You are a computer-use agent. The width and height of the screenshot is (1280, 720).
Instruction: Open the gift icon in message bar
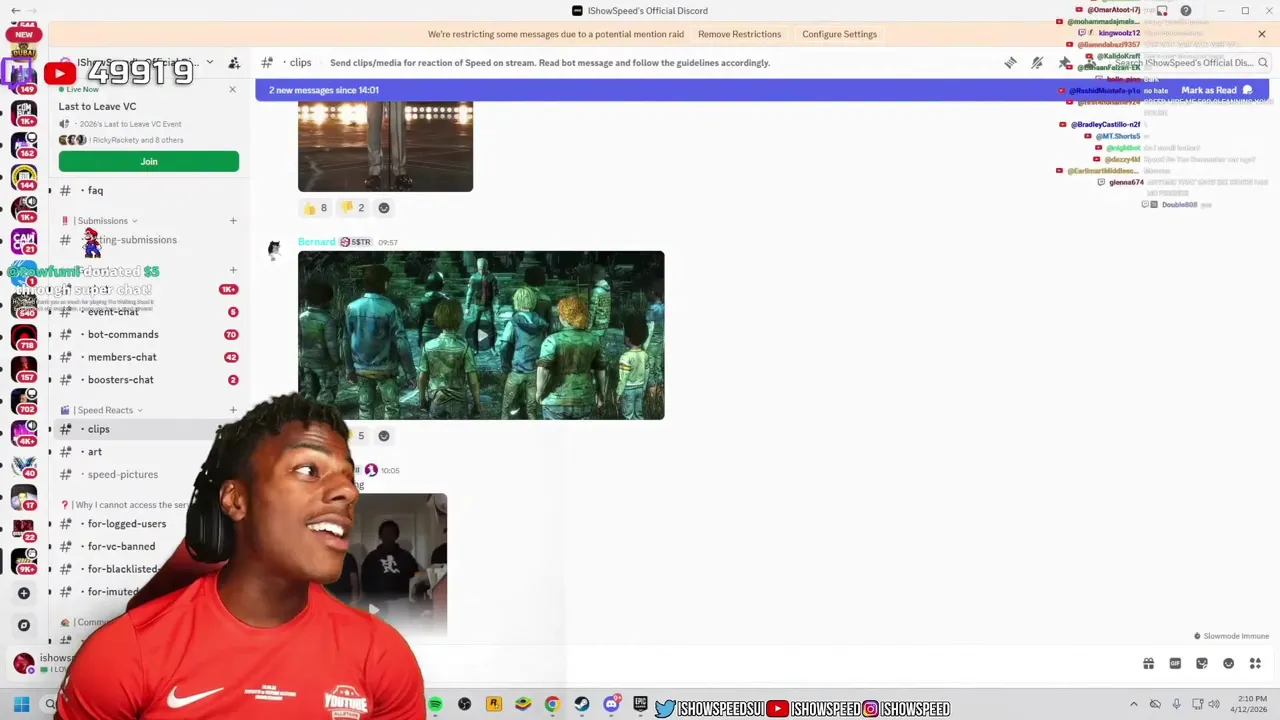click(x=1149, y=663)
